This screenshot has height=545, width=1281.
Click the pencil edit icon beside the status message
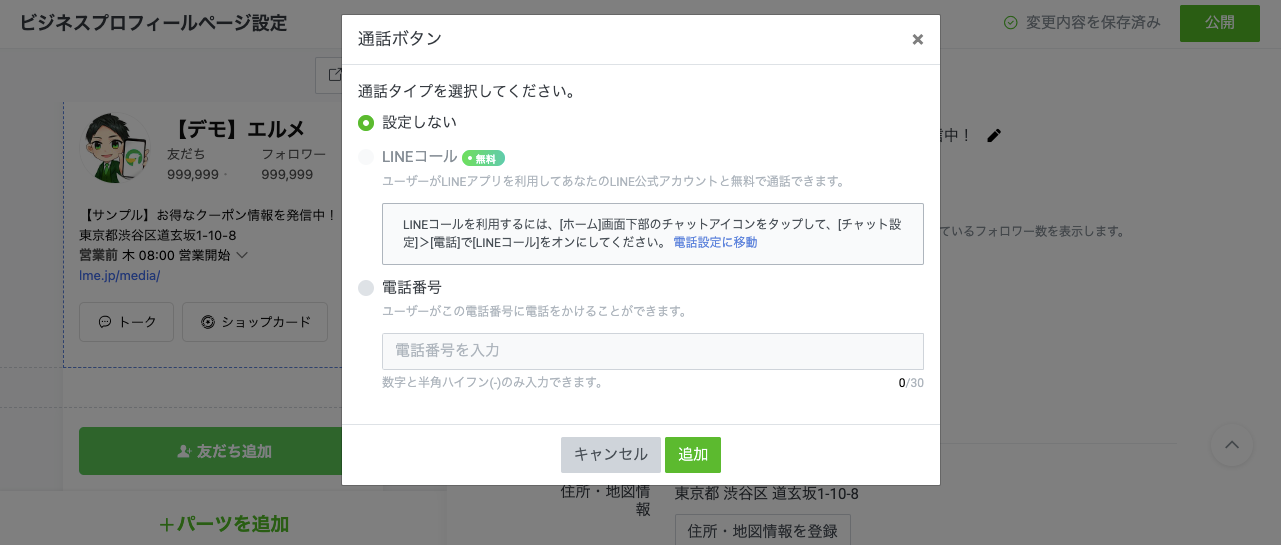pyautogui.click(x=994, y=135)
